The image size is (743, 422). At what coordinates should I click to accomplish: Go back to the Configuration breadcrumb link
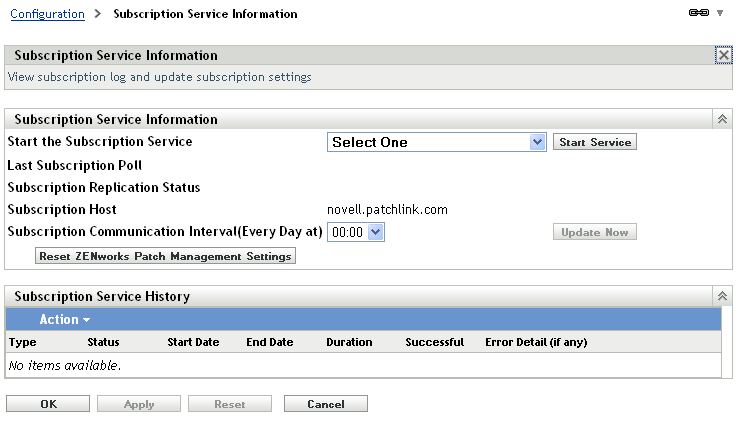coord(46,14)
